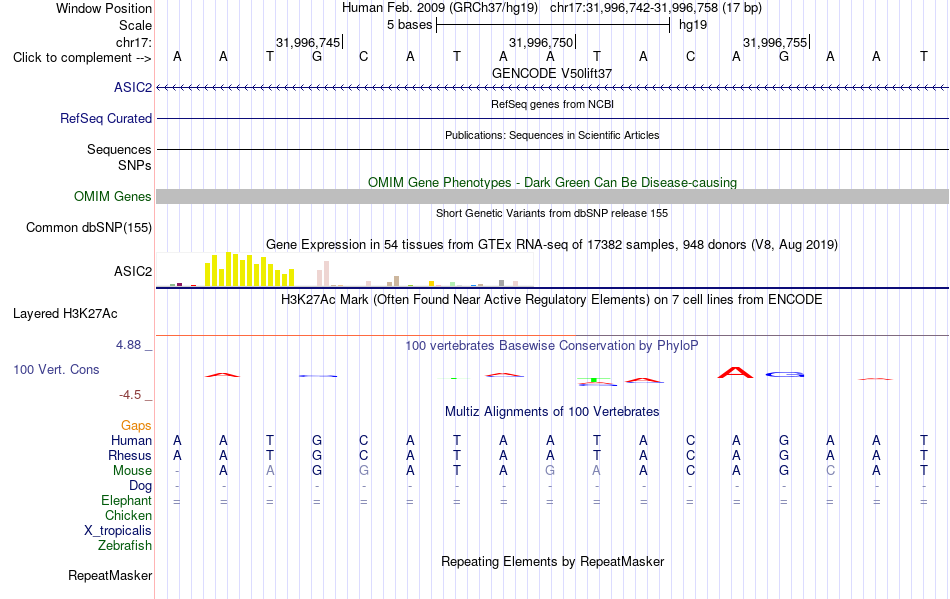Click the 31,996,745 position marker
950x599 pixels.
coord(308,42)
